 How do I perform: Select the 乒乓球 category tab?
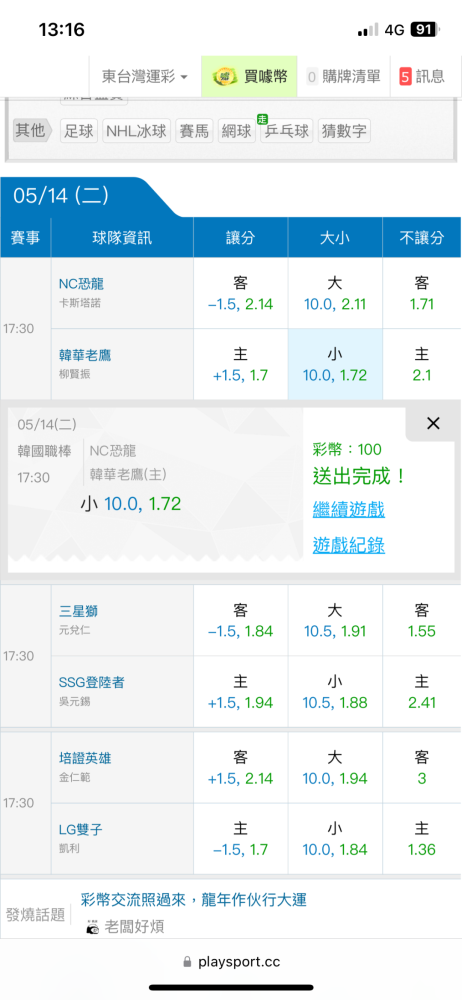pos(287,131)
